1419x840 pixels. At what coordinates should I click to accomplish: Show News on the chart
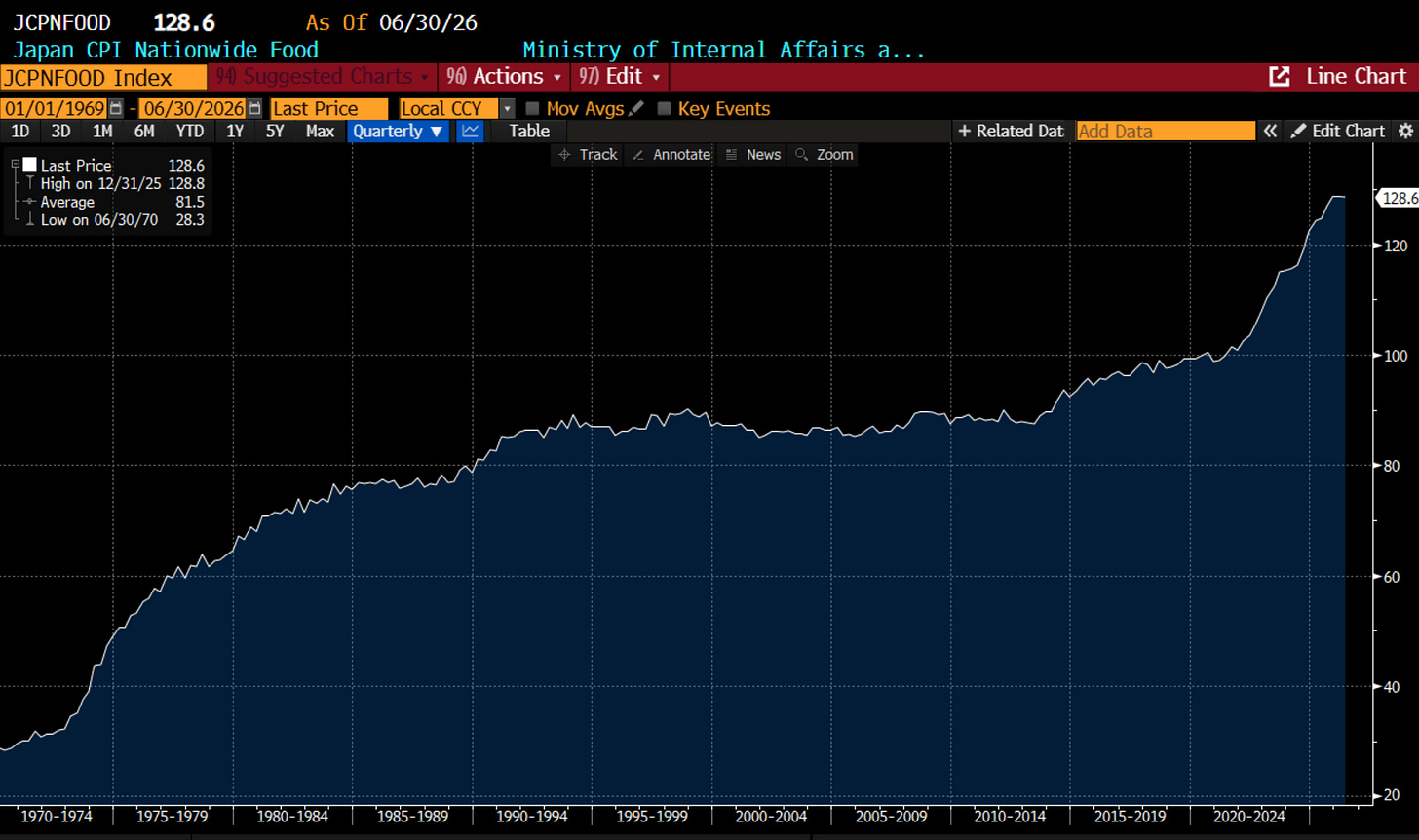coord(753,154)
